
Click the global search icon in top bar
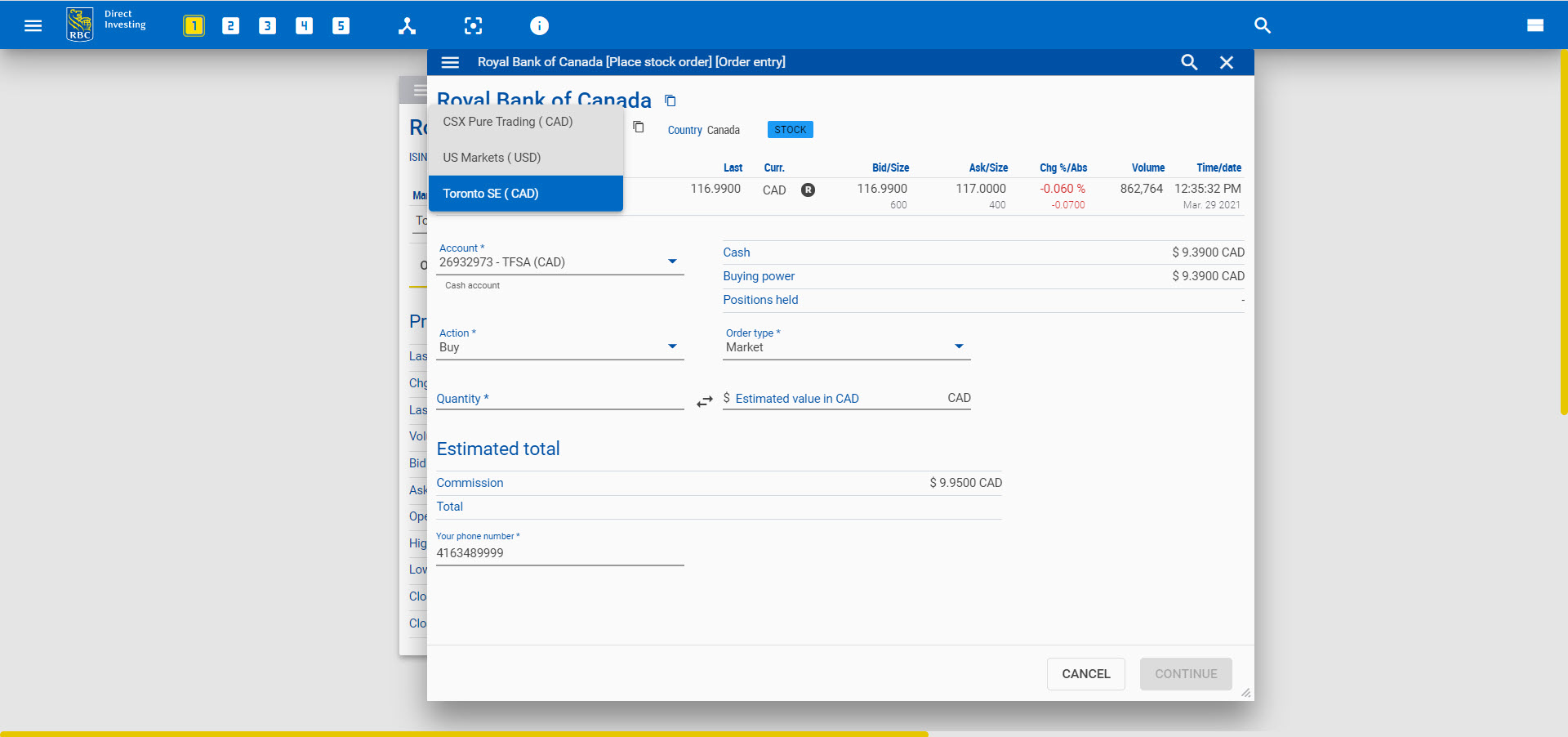[x=1262, y=25]
